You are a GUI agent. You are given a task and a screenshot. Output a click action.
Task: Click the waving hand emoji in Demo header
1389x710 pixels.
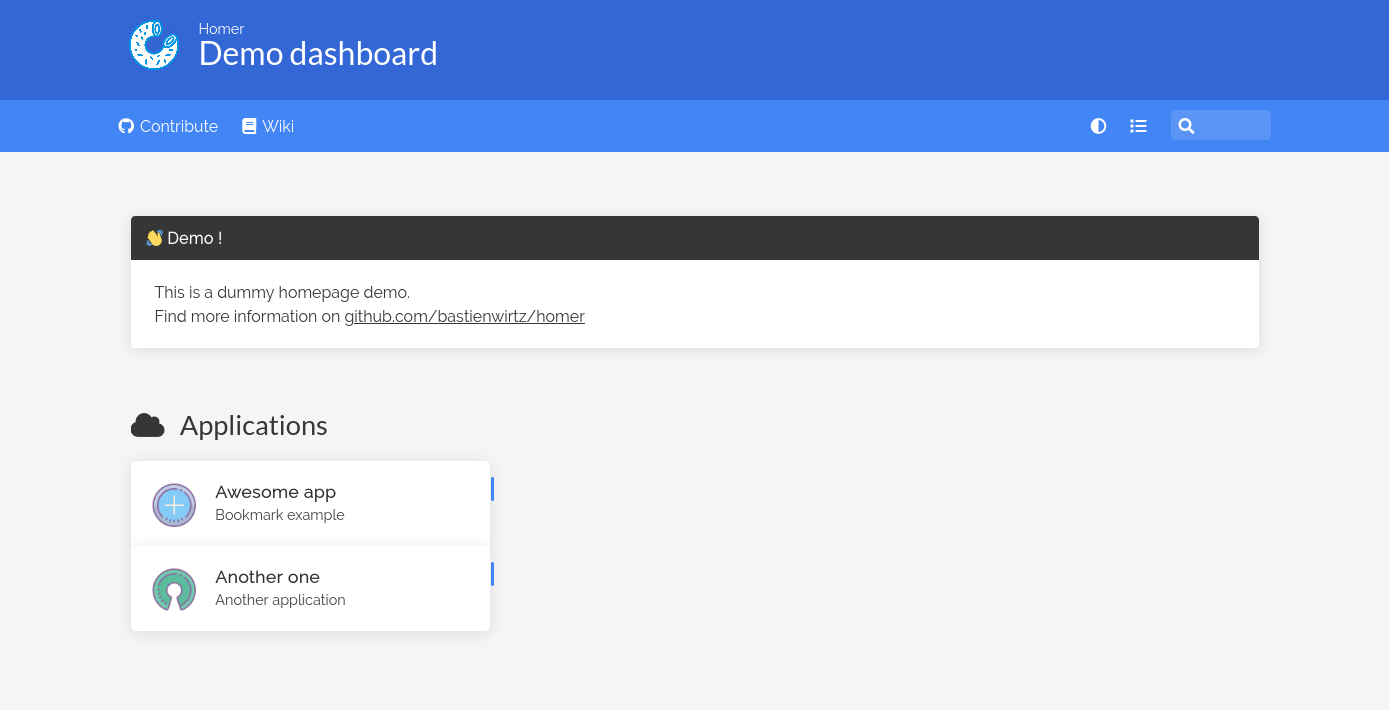click(x=154, y=238)
